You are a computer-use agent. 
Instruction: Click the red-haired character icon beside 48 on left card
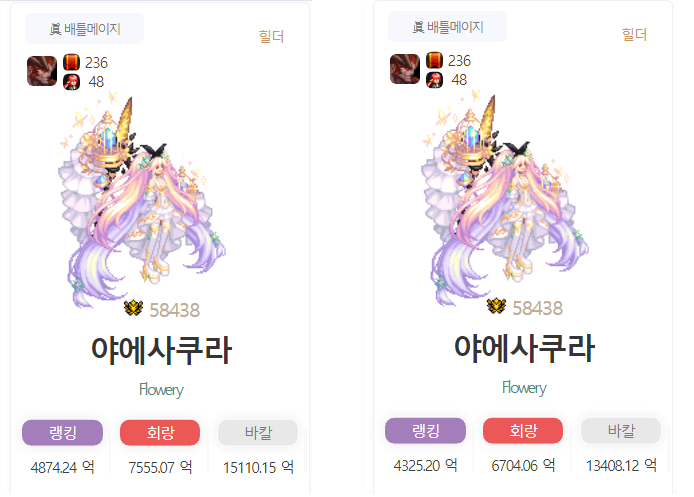[x=72, y=82]
